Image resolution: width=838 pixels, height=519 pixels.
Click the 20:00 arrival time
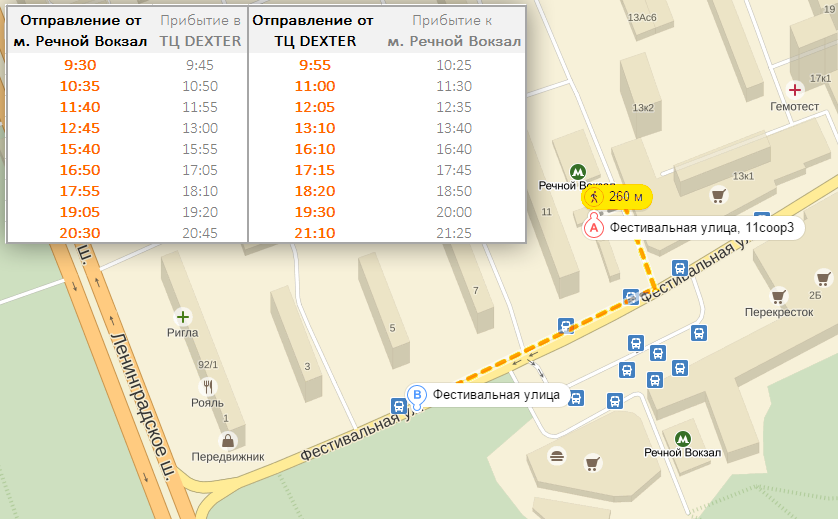point(454,212)
